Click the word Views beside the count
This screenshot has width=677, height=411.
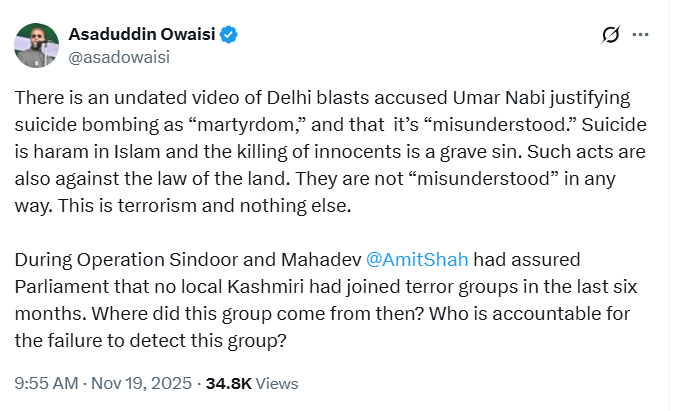277,383
